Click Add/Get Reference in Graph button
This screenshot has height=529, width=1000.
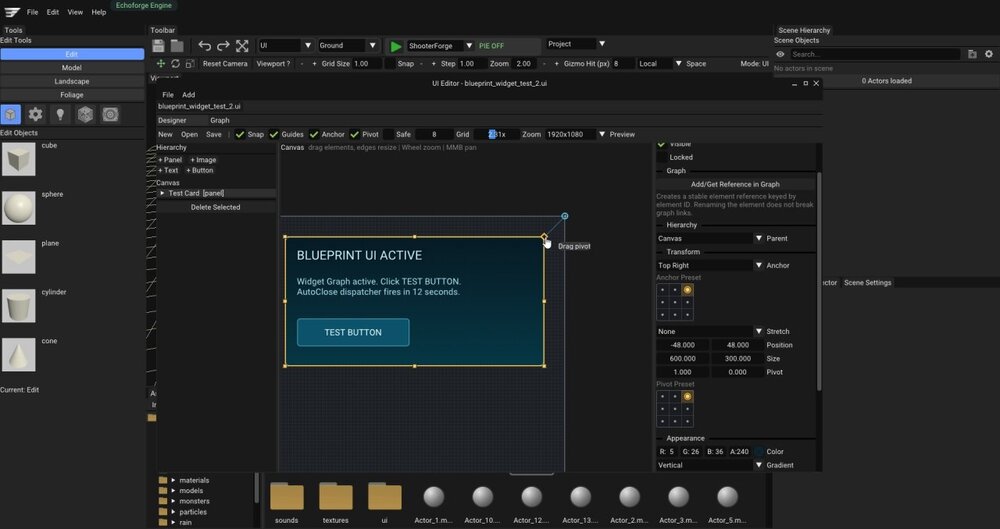tap(735, 184)
